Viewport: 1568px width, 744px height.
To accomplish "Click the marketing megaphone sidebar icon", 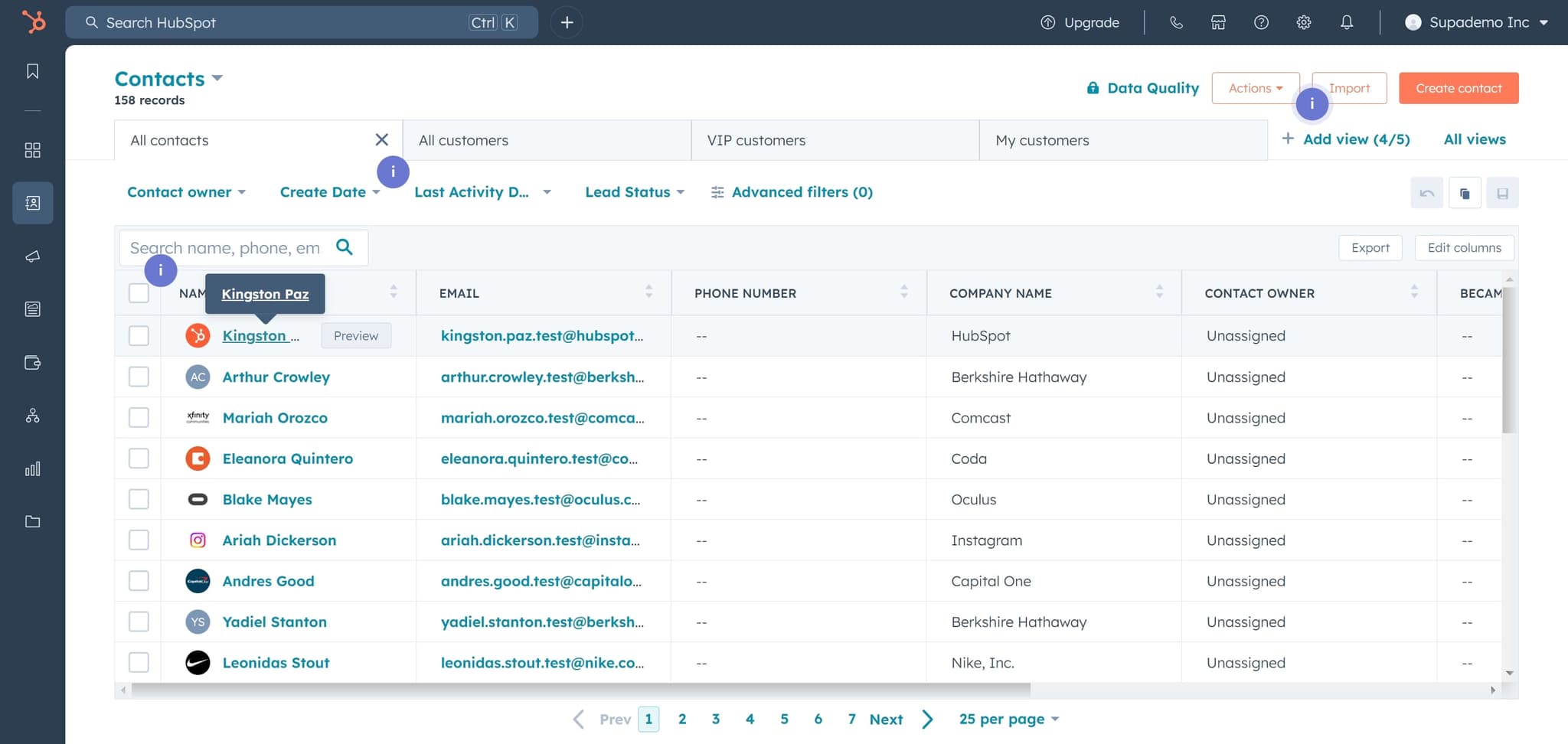I will (32, 256).
